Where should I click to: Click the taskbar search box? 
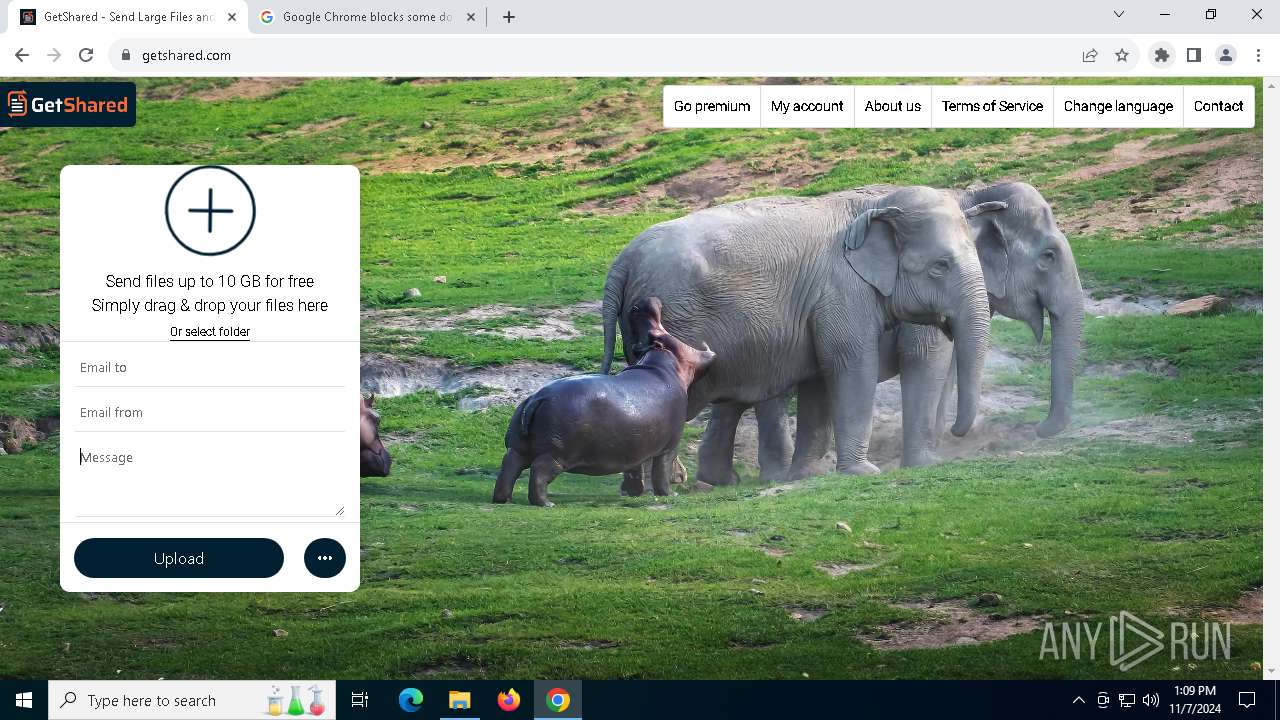coord(192,700)
